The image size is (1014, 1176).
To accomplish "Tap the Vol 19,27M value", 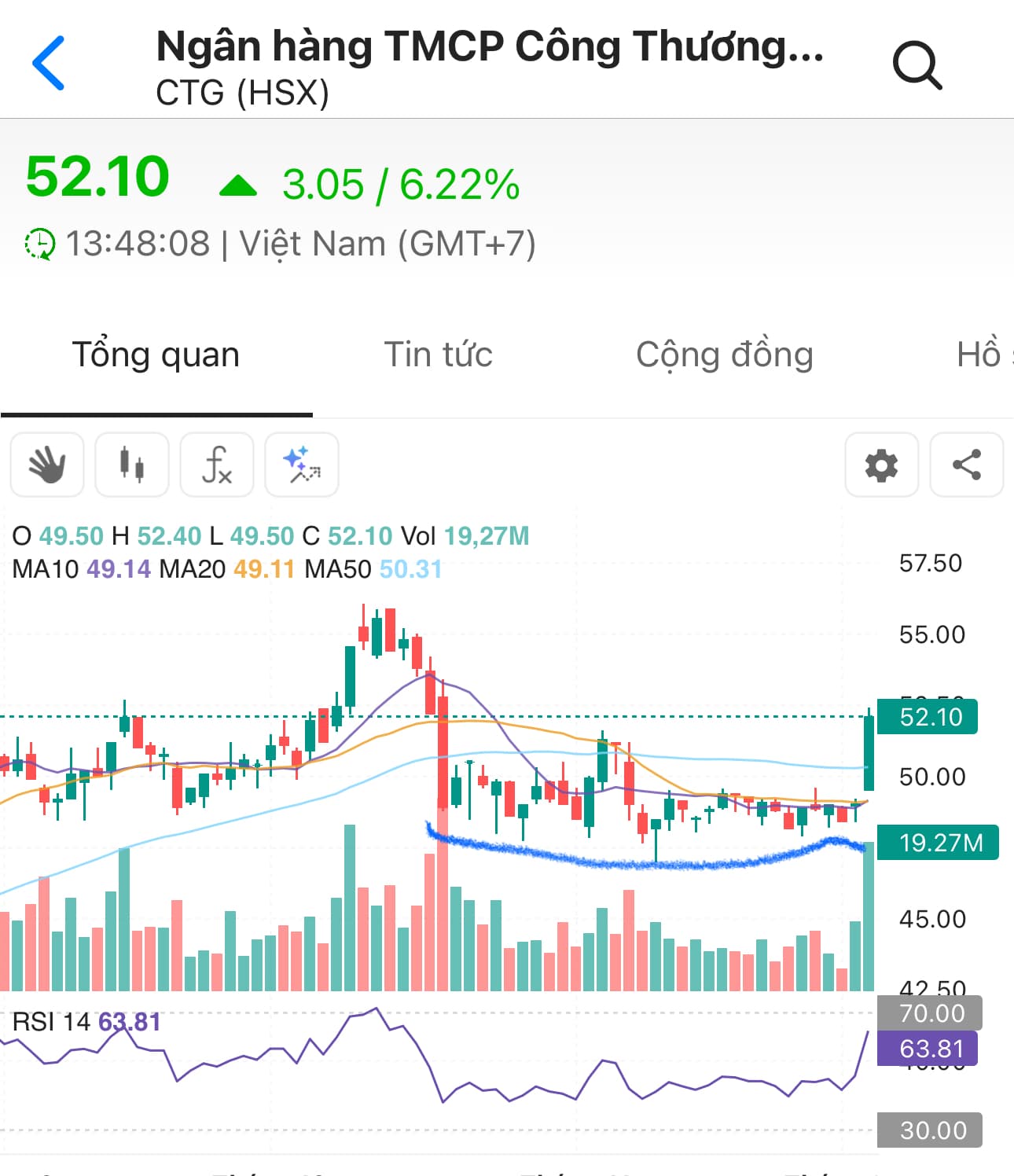I will pos(465,536).
